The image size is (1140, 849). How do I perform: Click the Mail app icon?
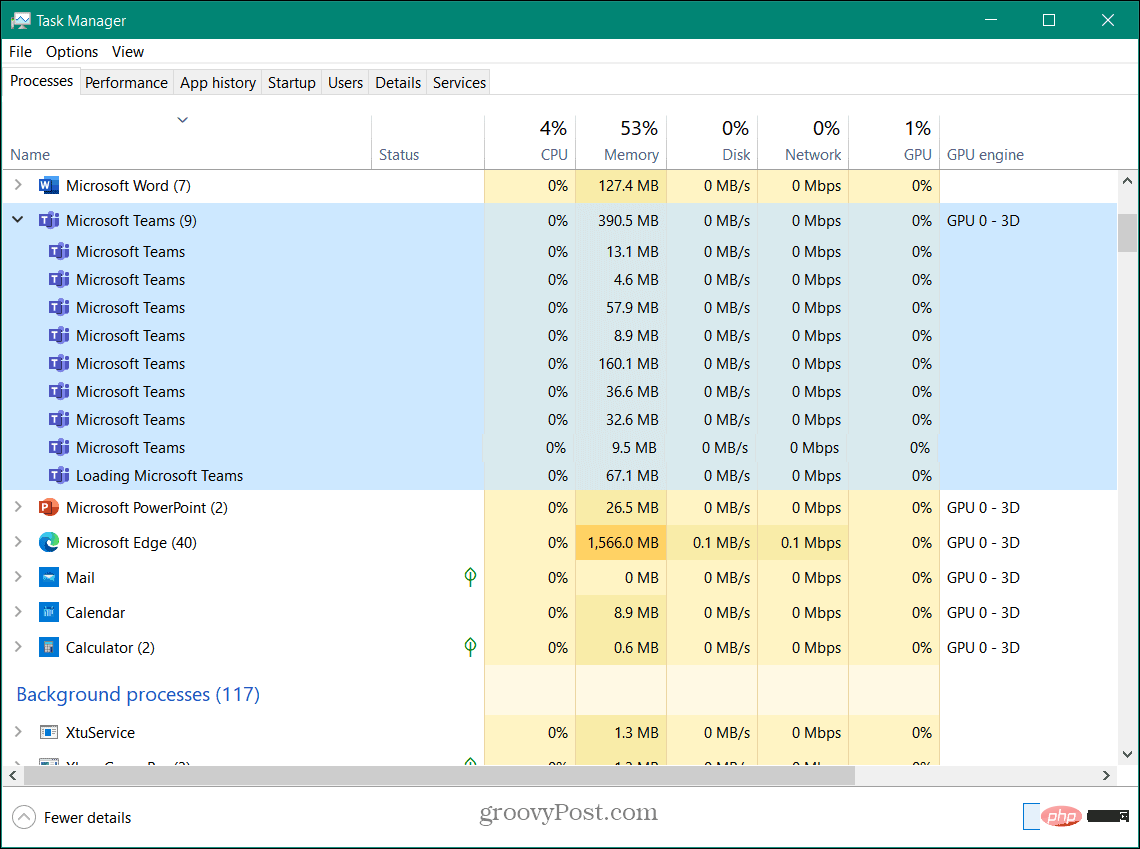tap(49, 578)
